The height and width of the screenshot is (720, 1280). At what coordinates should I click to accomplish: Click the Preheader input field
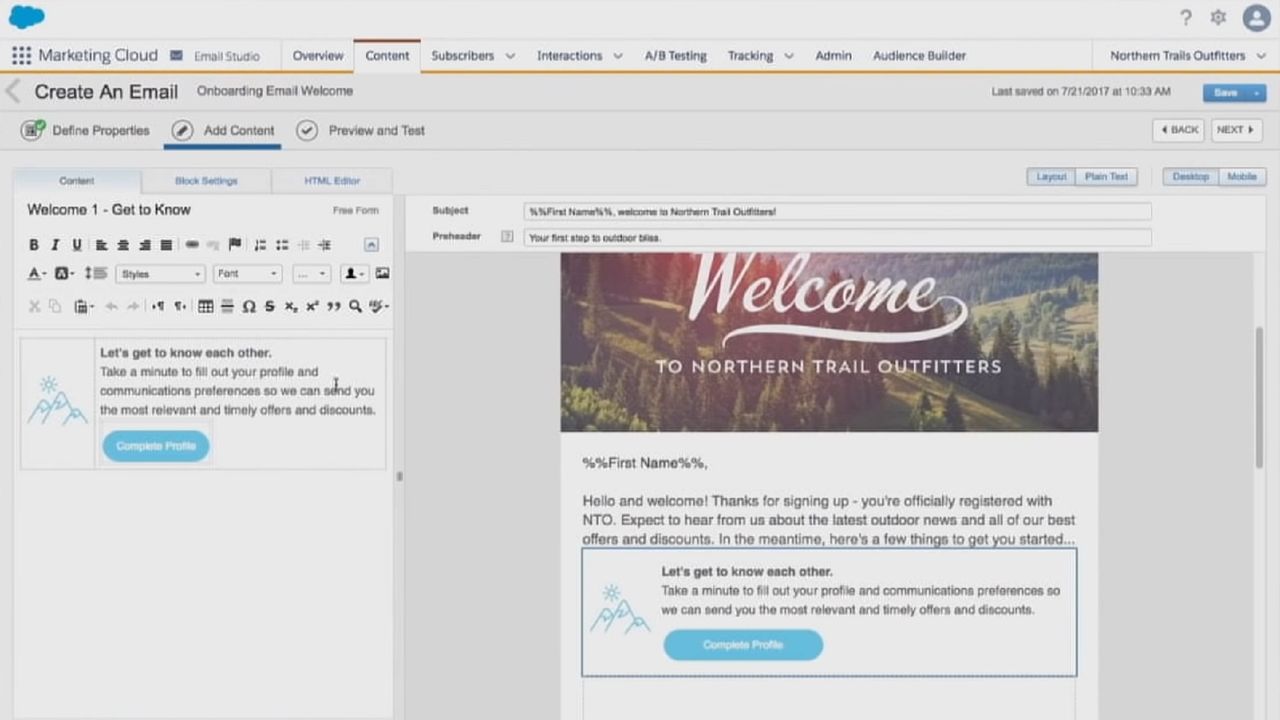(837, 238)
